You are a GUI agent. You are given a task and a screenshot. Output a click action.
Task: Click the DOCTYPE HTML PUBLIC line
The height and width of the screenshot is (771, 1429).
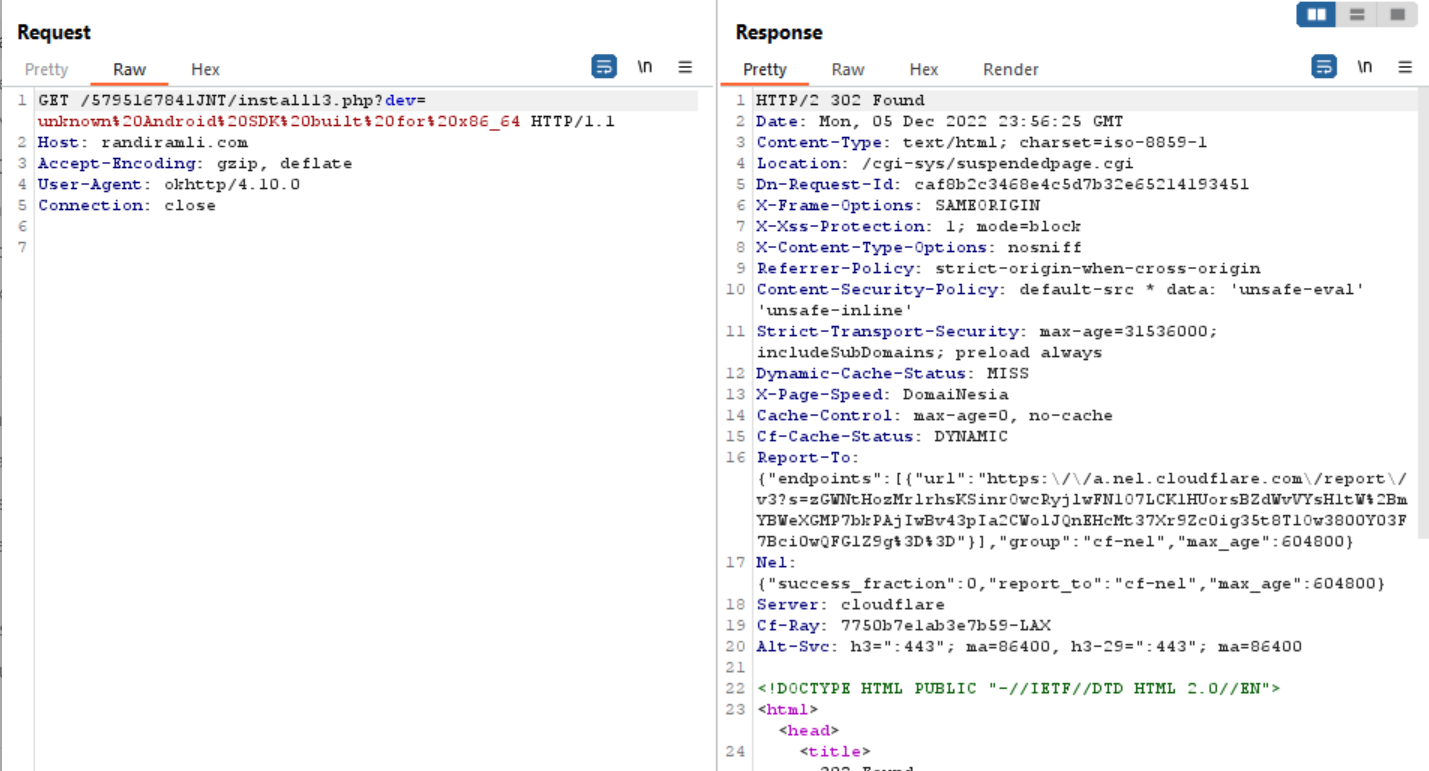(1018, 688)
